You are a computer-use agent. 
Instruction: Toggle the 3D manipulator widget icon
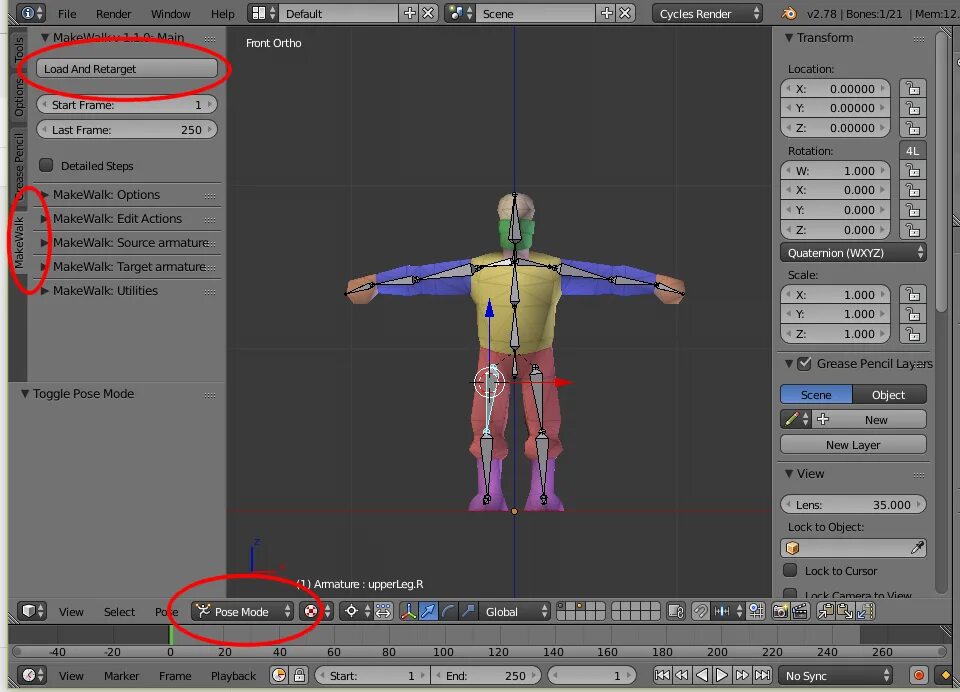409,611
